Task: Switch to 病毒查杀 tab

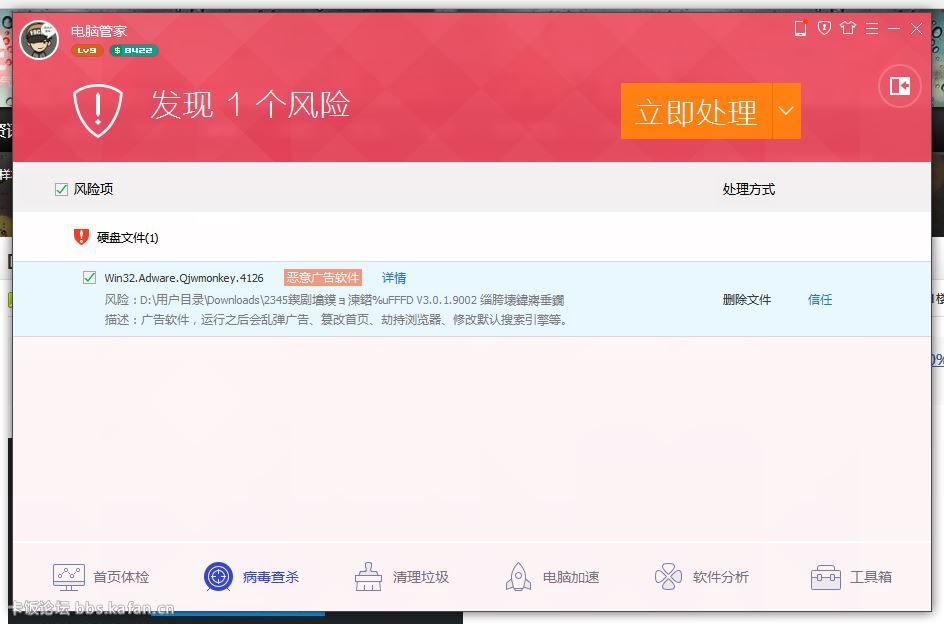Action: point(251,577)
